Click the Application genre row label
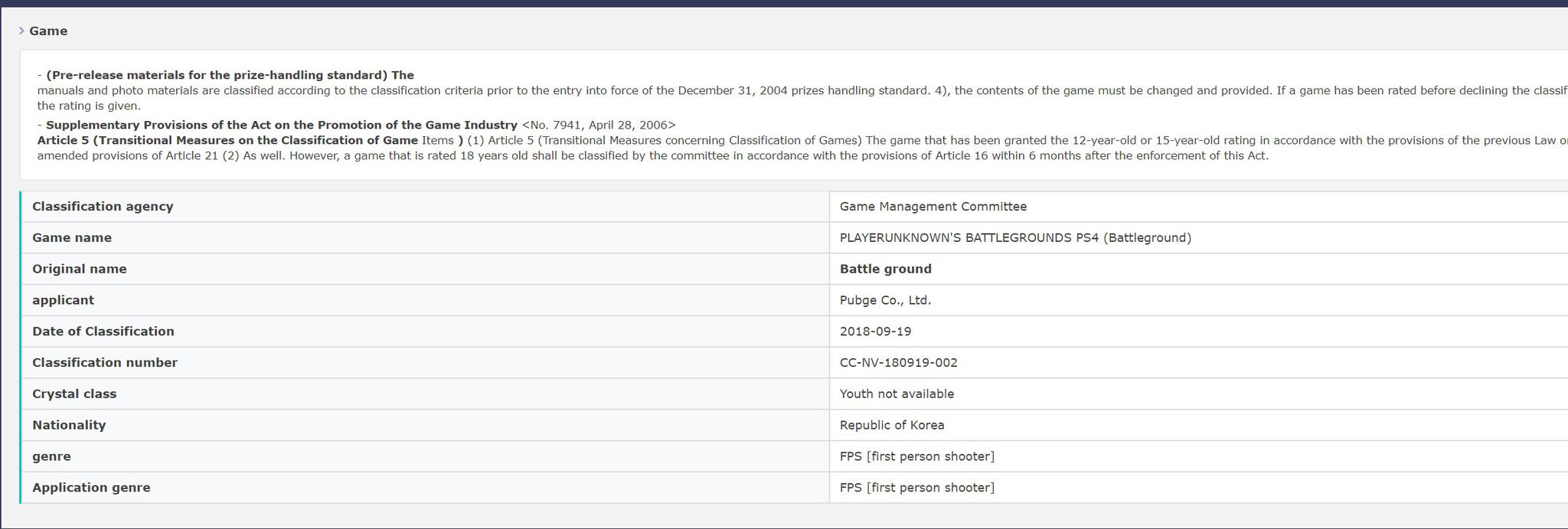Viewport: 1568px width, 529px height. click(91, 488)
